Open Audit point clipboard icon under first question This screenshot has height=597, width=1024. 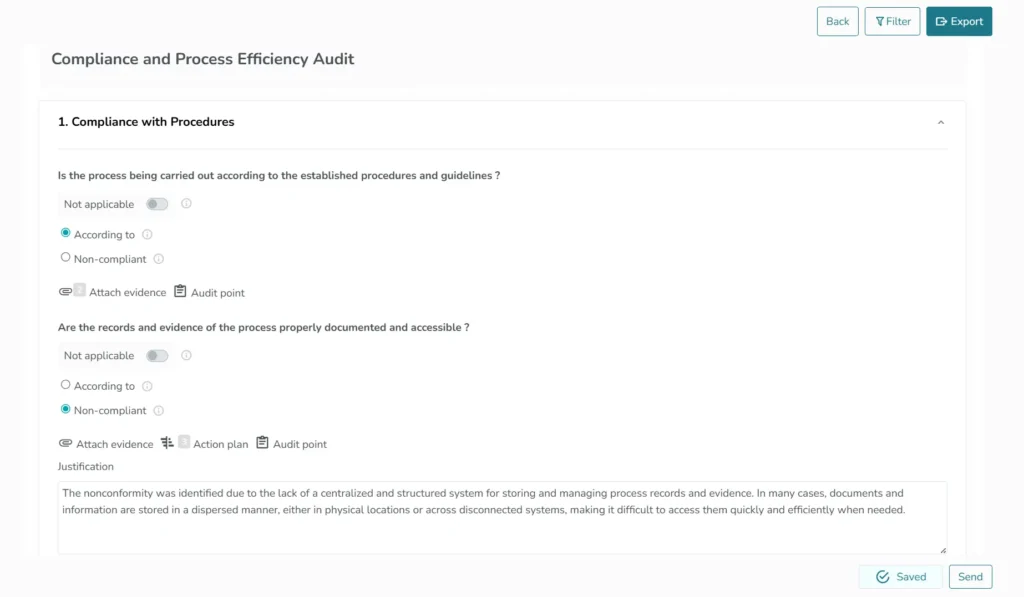click(x=180, y=292)
